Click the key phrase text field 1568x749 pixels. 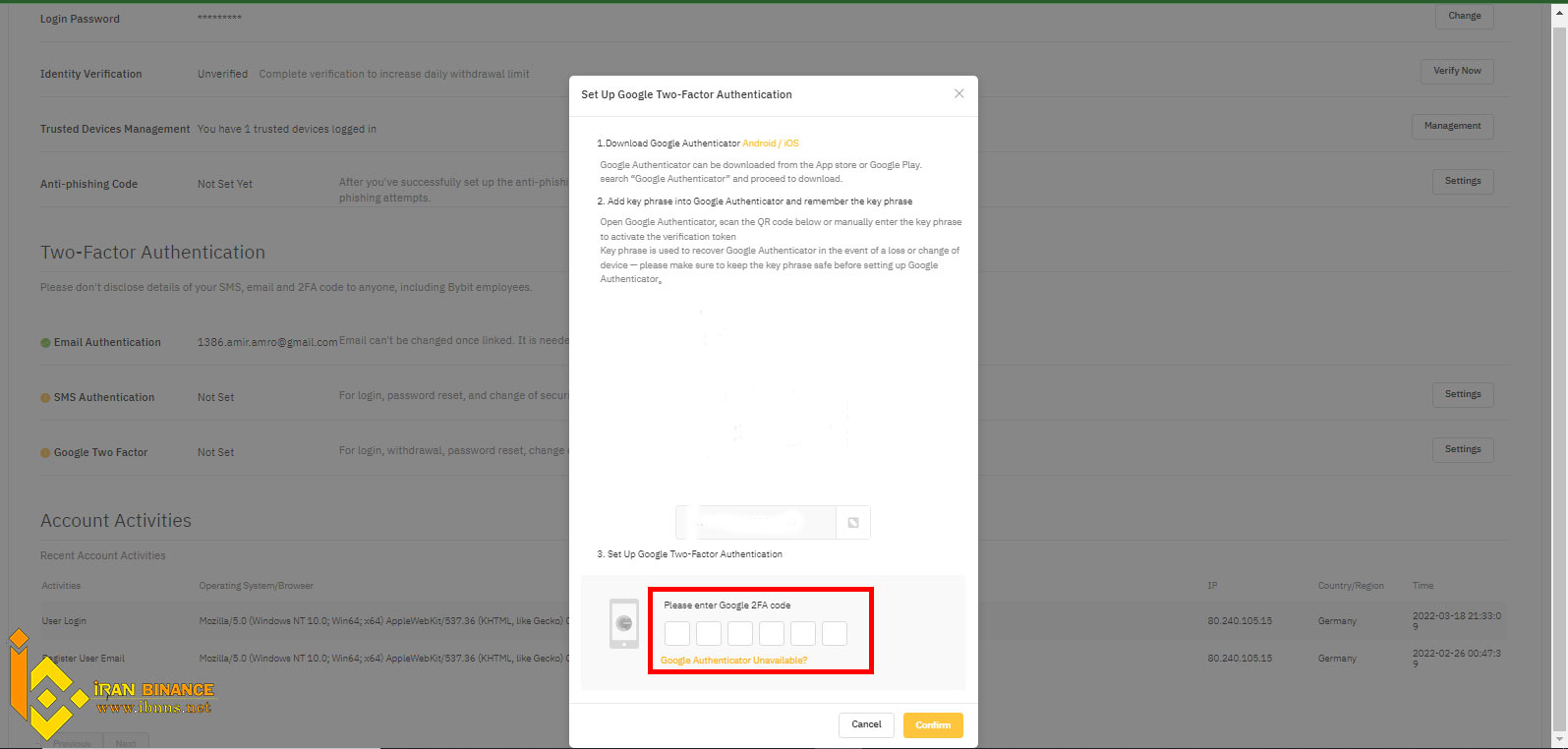(x=755, y=523)
